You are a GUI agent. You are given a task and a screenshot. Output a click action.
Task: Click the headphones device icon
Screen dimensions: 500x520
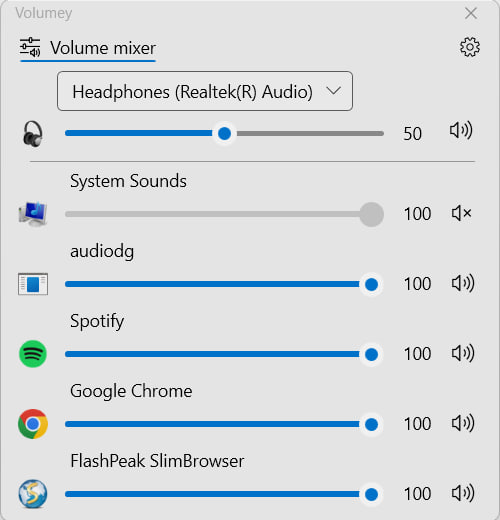click(33, 134)
